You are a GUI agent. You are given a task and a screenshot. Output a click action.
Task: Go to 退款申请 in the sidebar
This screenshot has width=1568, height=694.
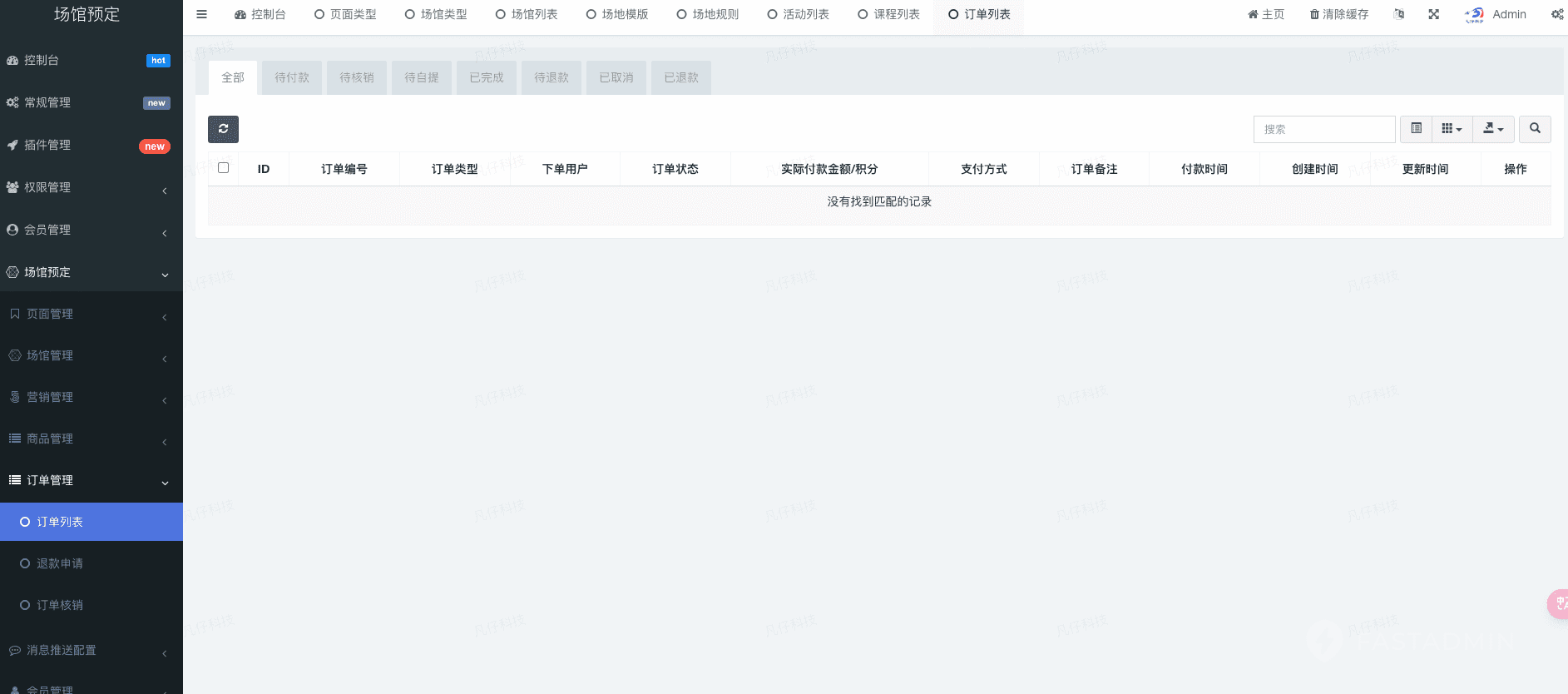pos(60,563)
